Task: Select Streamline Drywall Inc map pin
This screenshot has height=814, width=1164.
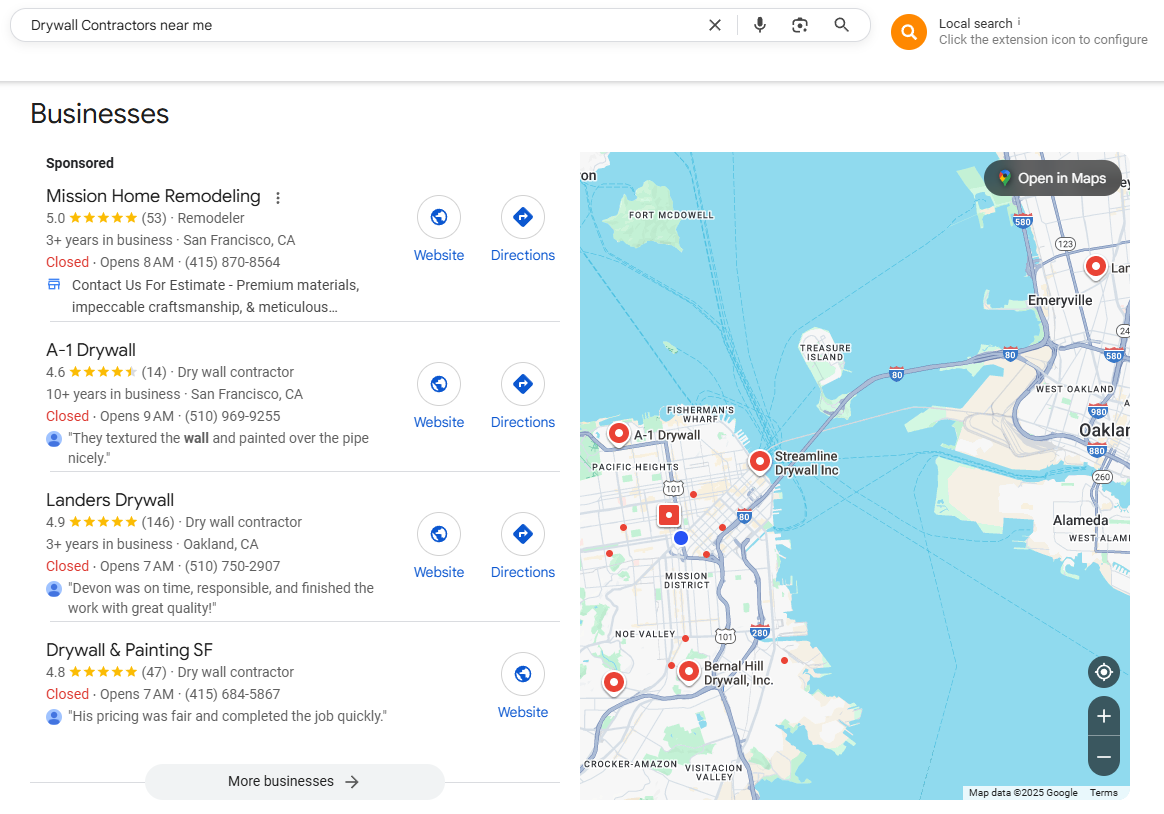Action: point(760,461)
